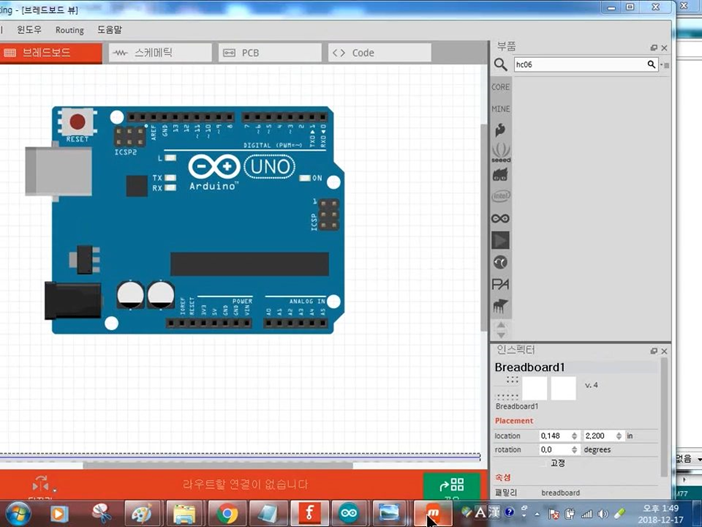Switch to the PCB view tab

[x=270, y=53]
